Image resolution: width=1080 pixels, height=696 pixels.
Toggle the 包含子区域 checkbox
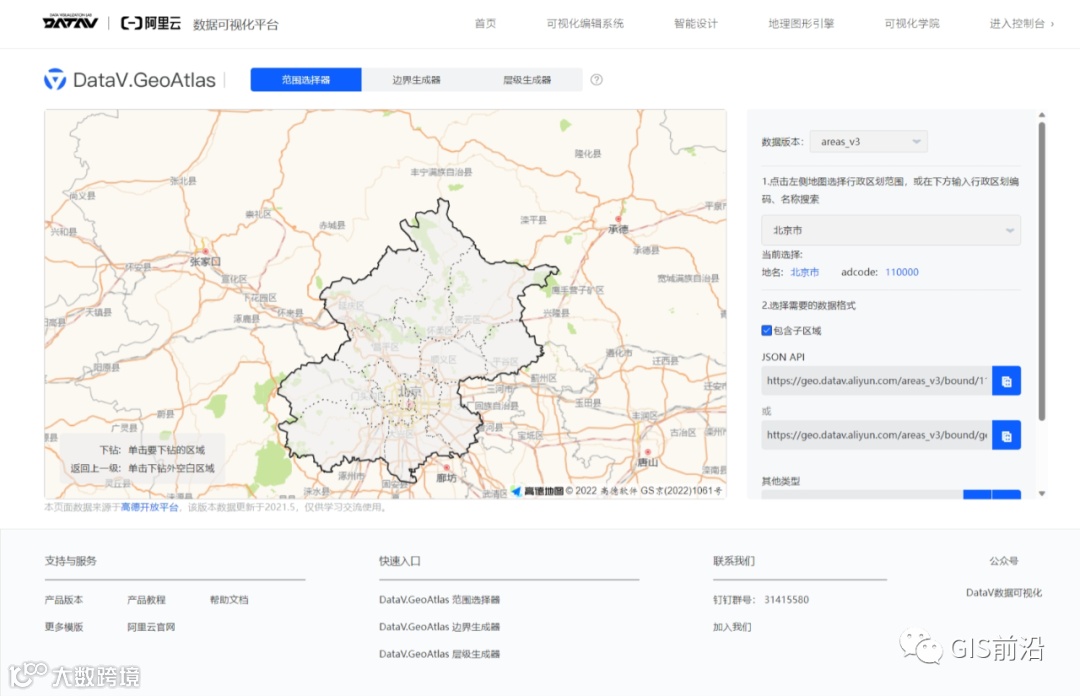[767, 331]
